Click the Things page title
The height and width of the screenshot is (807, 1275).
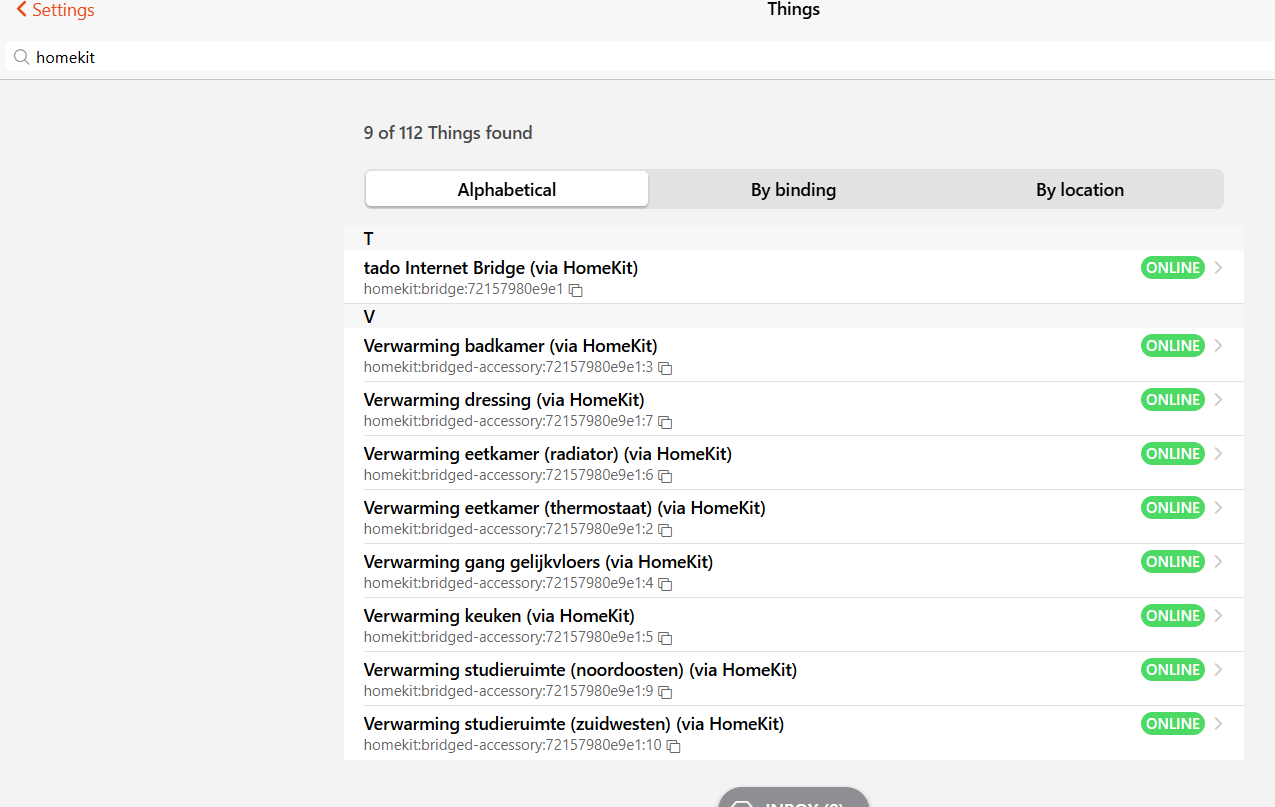794,10
